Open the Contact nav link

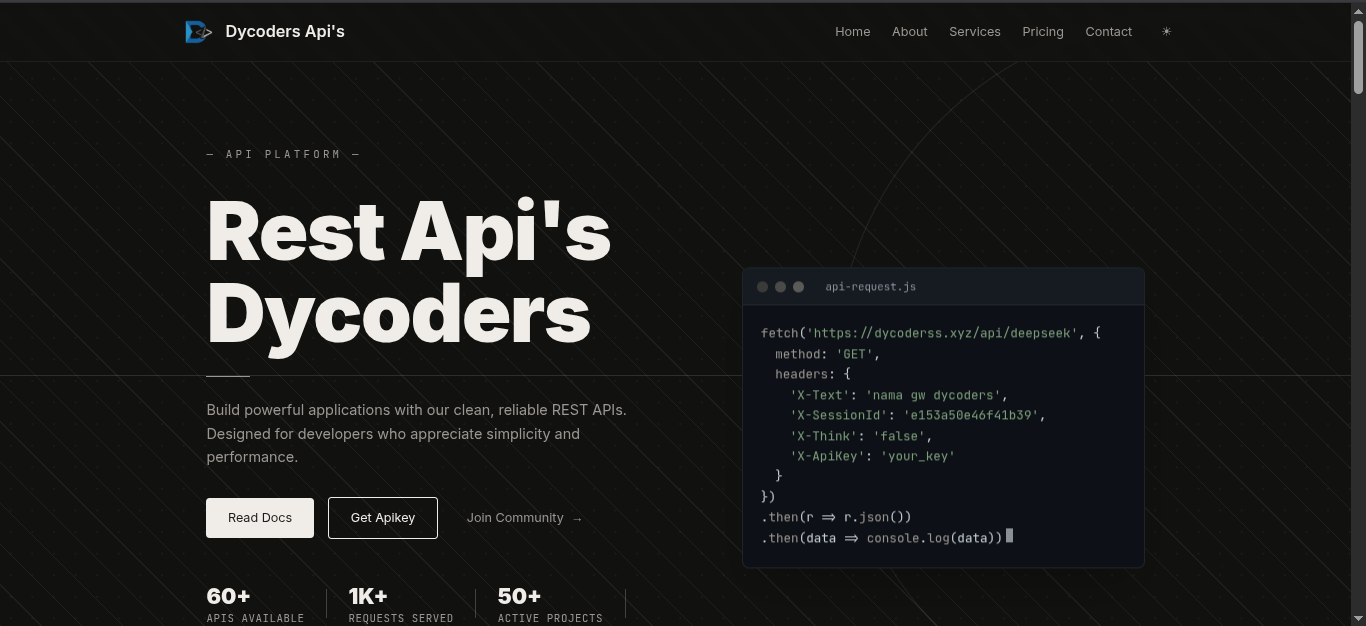(1109, 32)
